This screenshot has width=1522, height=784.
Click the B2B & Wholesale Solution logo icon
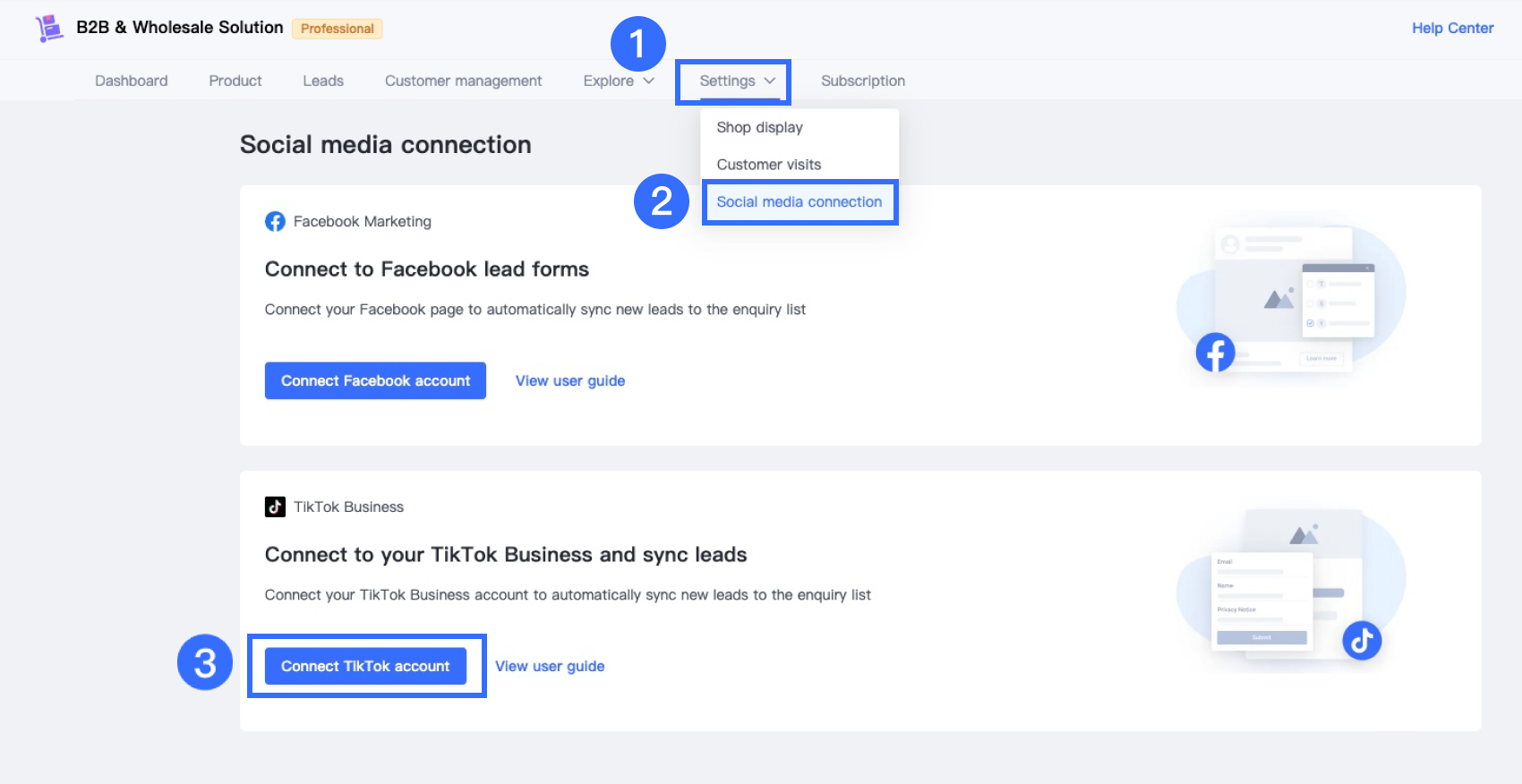coord(49,28)
